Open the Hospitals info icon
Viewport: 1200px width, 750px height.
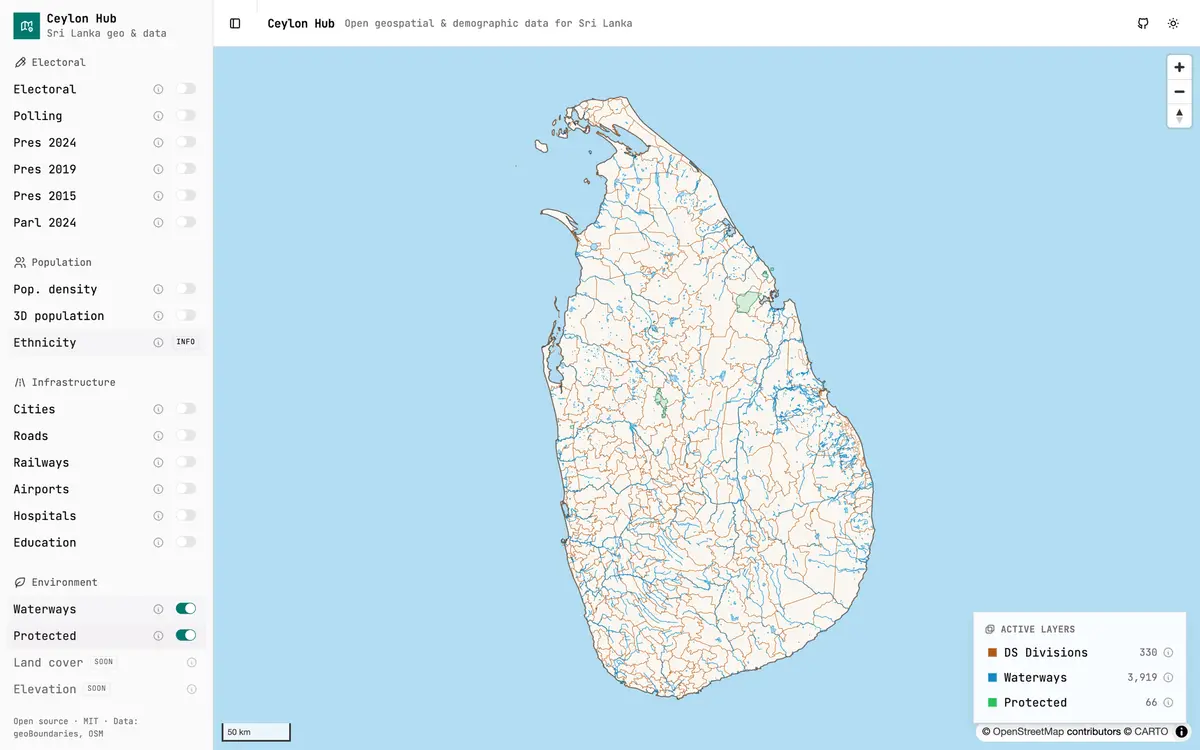(158, 516)
